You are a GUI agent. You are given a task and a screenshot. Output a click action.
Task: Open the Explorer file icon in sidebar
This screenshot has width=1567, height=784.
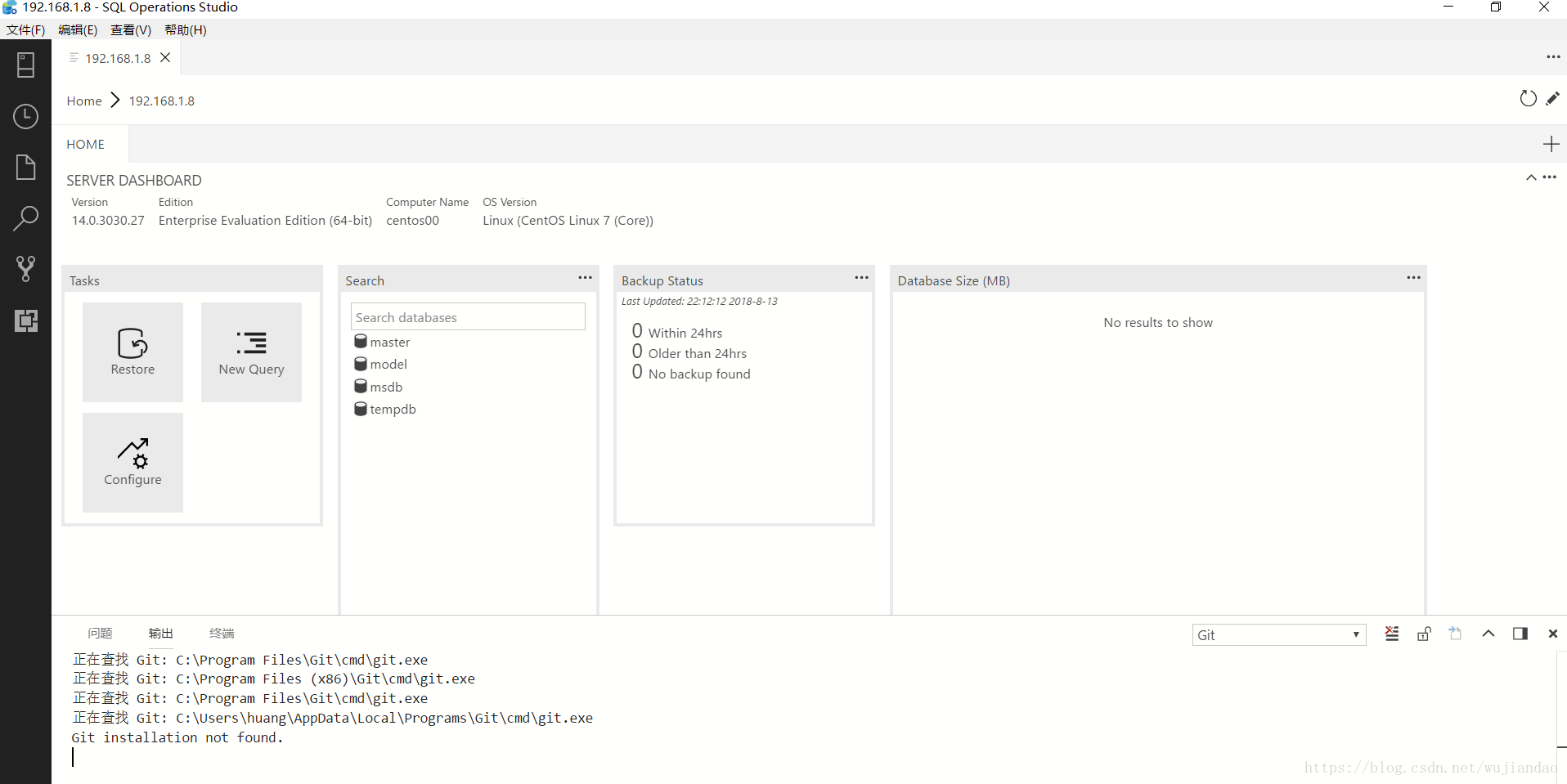click(25, 168)
